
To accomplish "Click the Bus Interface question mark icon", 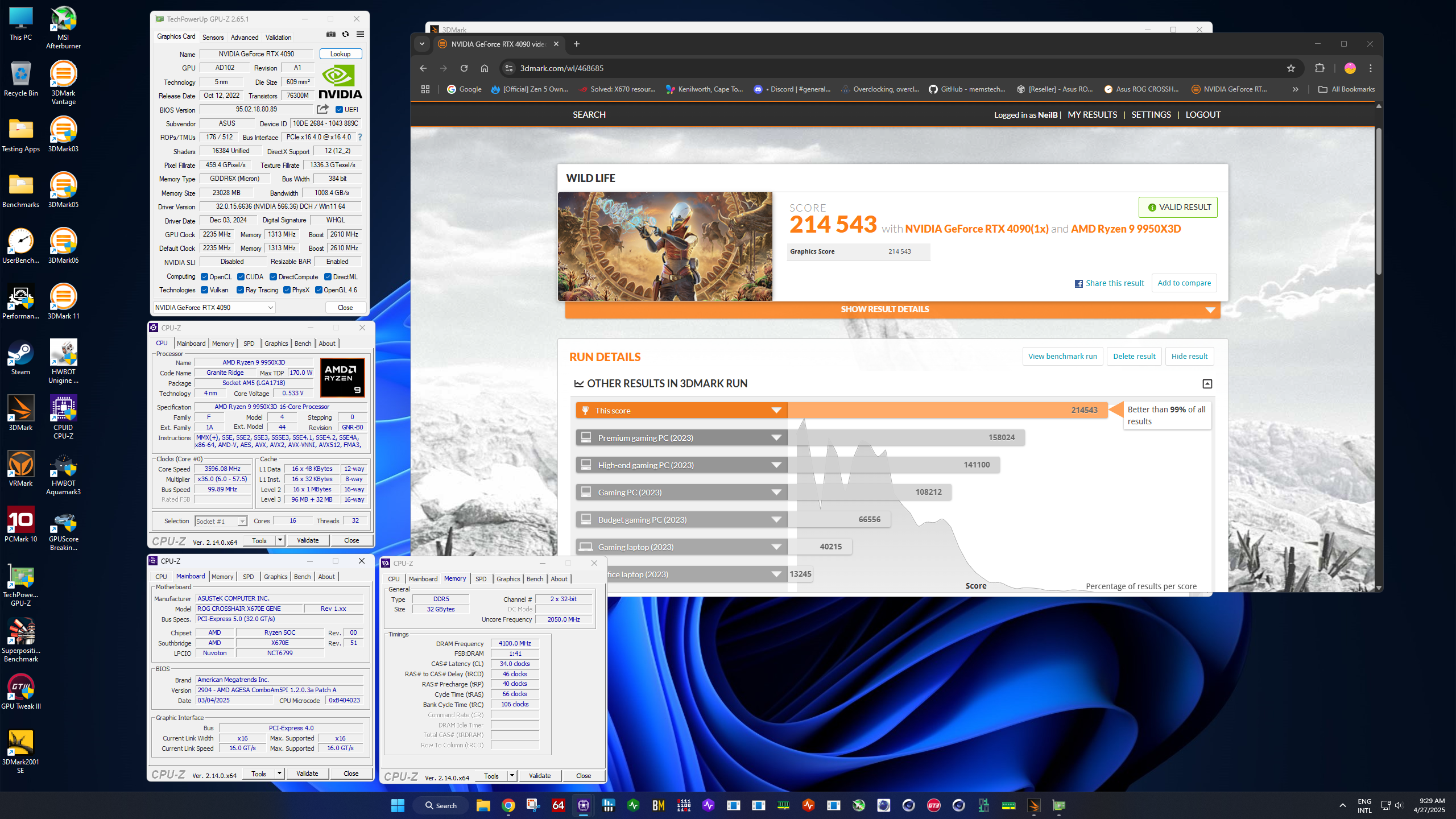I will (360, 137).
